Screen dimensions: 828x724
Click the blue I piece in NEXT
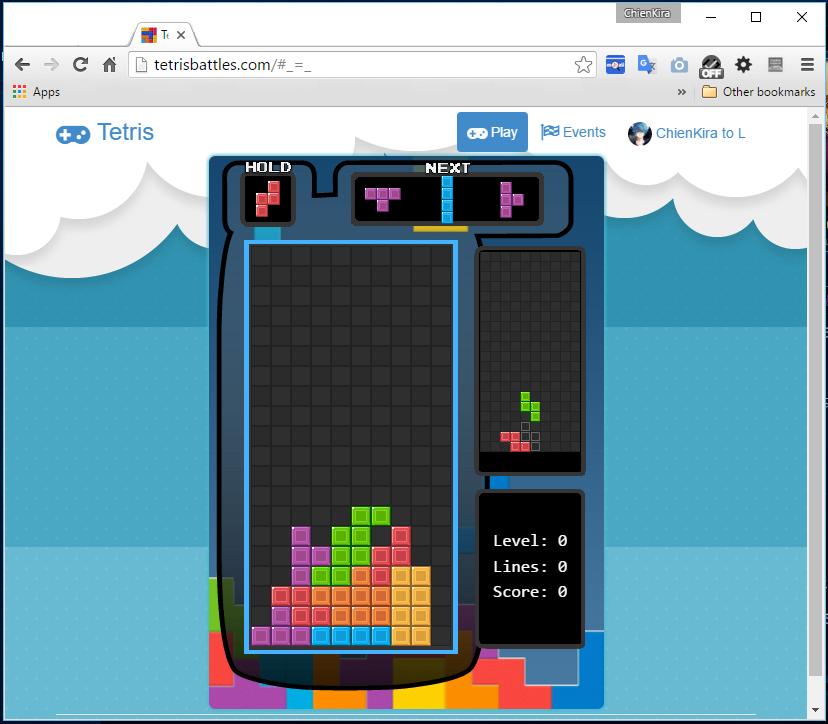447,200
